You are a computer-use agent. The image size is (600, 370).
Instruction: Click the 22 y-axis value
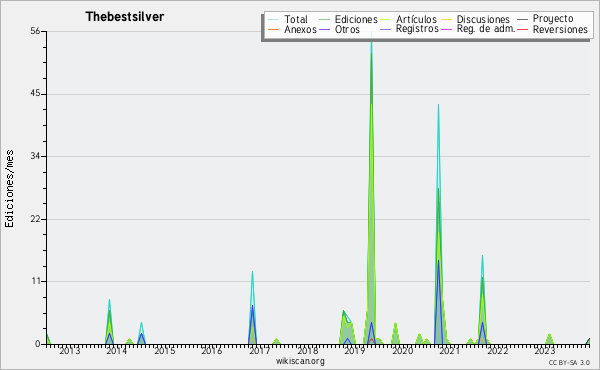coord(35,219)
